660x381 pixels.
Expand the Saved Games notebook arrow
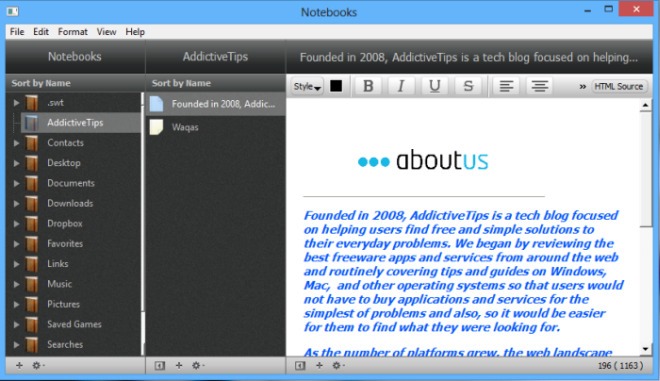tap(16, 325)
